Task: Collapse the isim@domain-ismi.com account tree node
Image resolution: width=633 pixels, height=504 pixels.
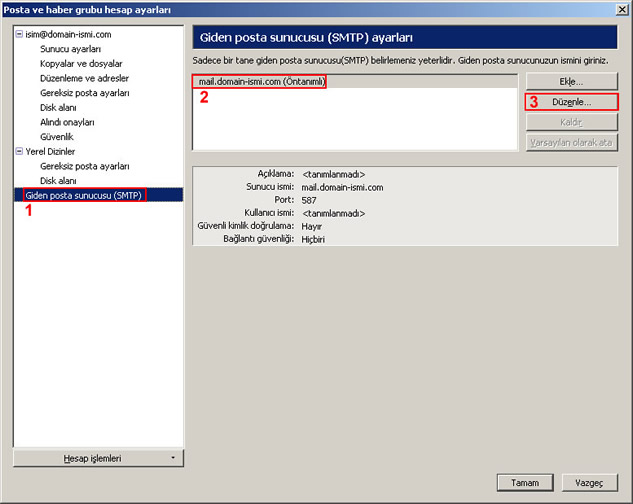Action: [18, 34]
